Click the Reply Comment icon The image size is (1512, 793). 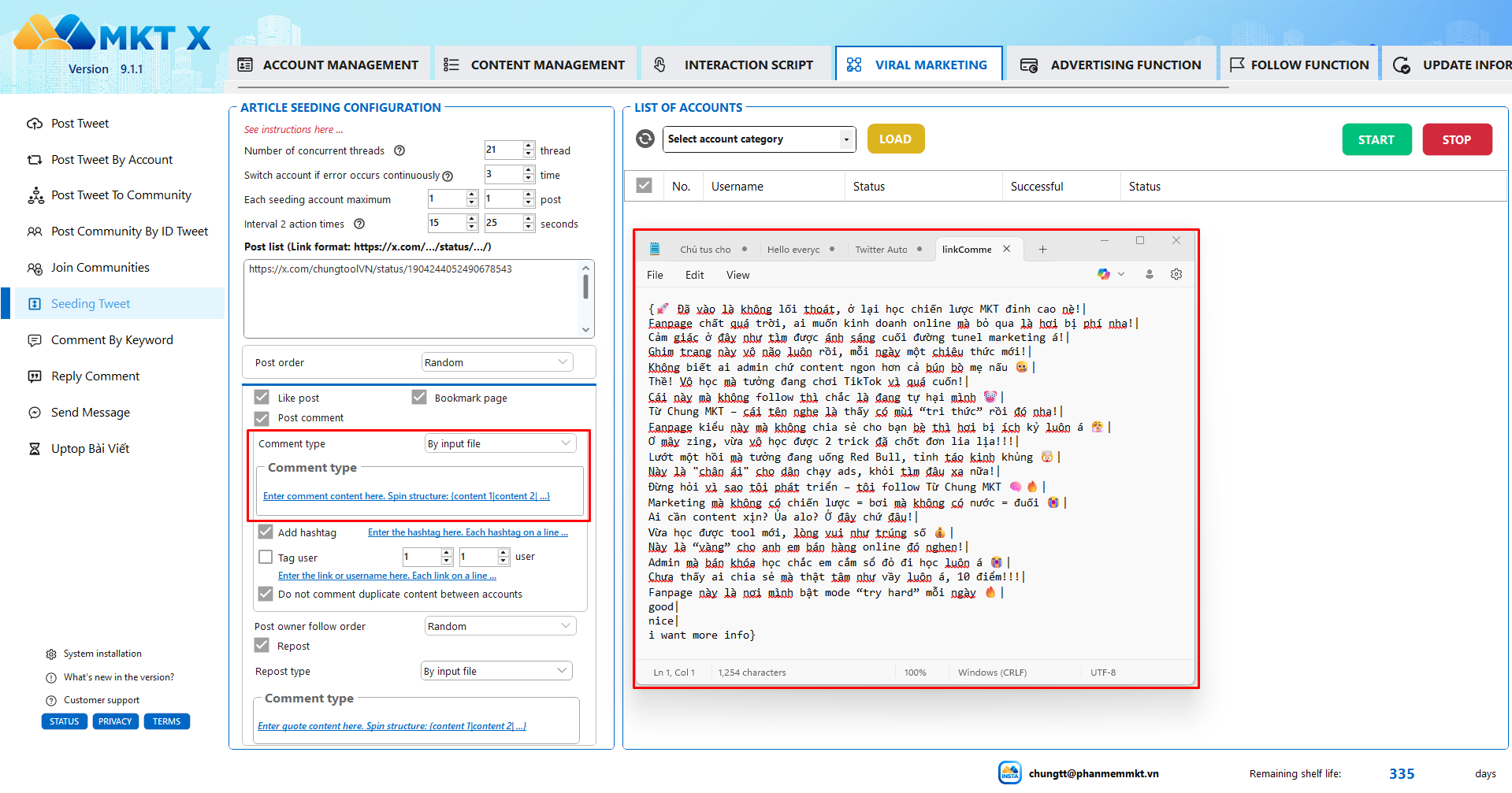click(x=35, y=376)
